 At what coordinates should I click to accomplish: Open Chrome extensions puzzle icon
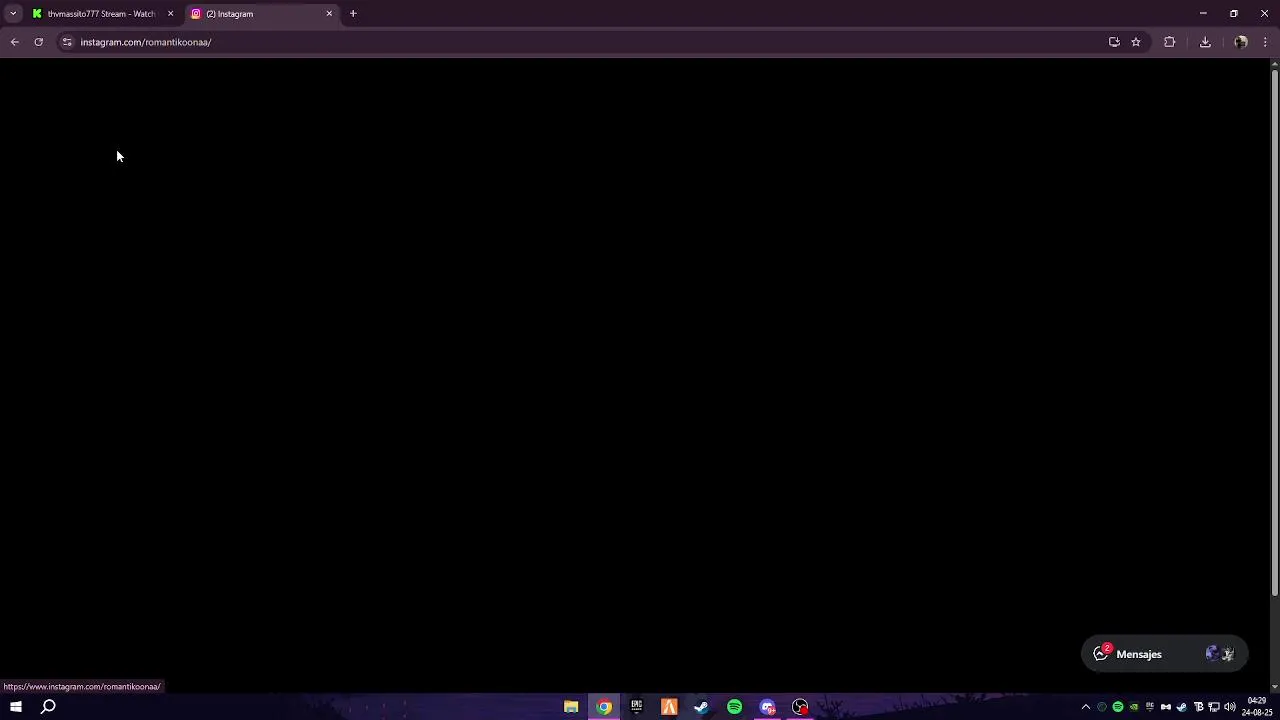(x=1169, y=42)
